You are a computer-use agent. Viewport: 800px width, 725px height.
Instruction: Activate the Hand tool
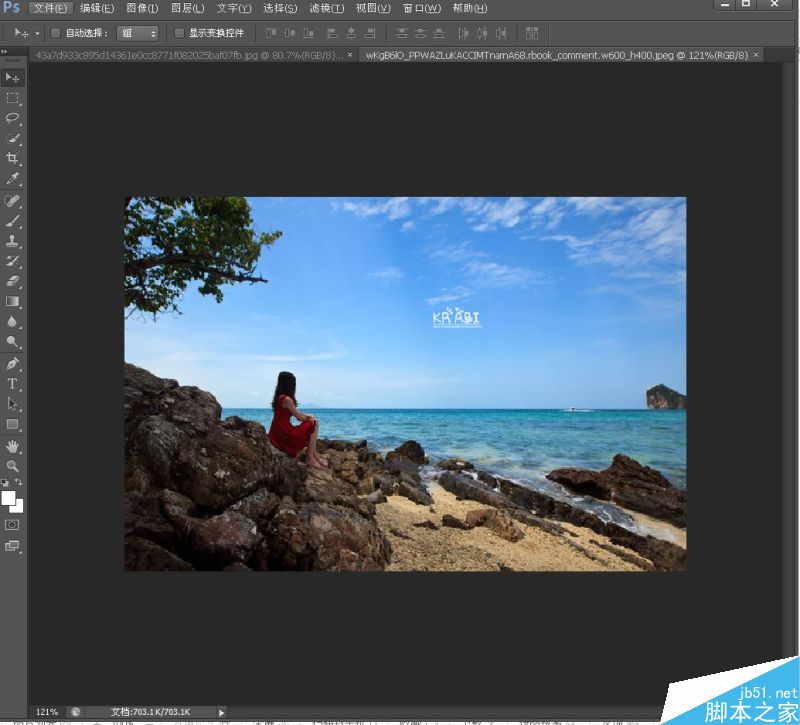(x=12, y=447)
